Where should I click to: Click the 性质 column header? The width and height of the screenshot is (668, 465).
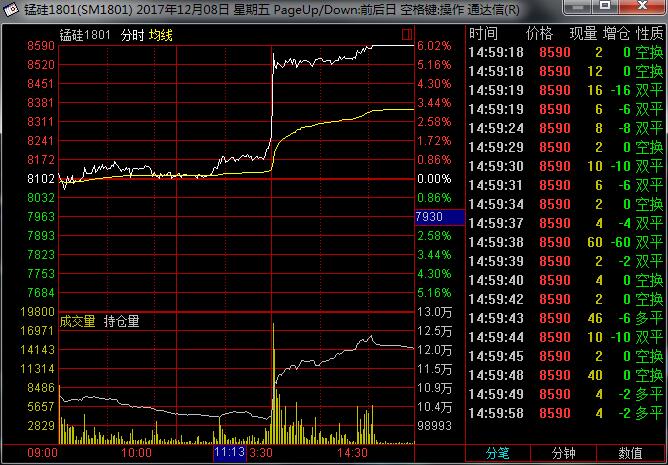coord(650,34)
